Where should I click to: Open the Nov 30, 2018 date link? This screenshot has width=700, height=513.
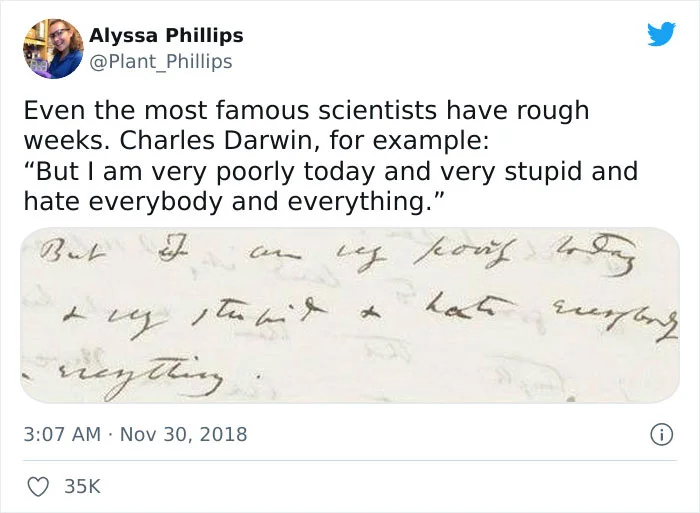183,434
